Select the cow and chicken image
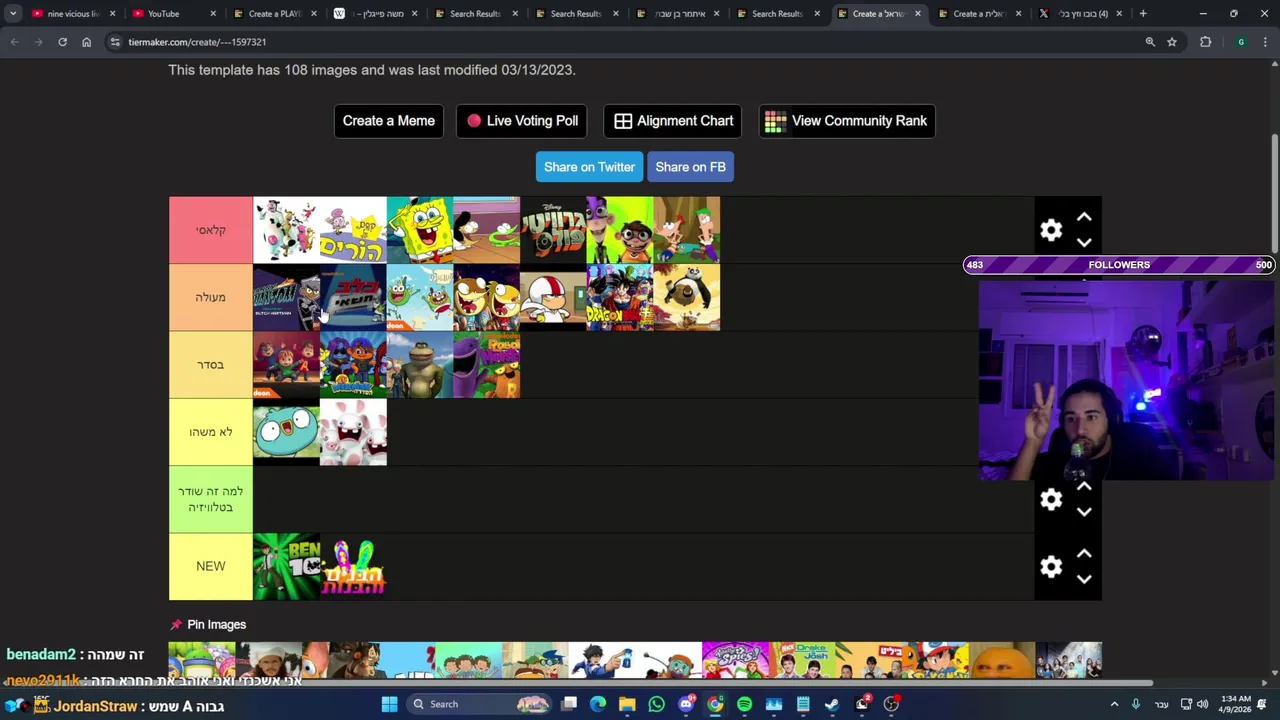 [x=286, y=230]
